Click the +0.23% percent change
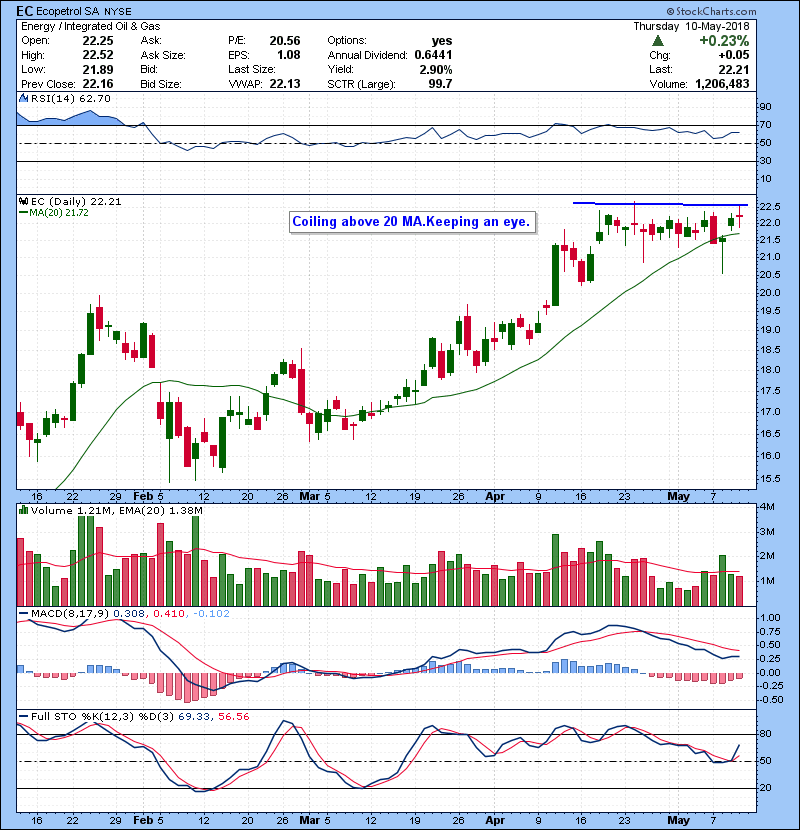 [724, 41]
